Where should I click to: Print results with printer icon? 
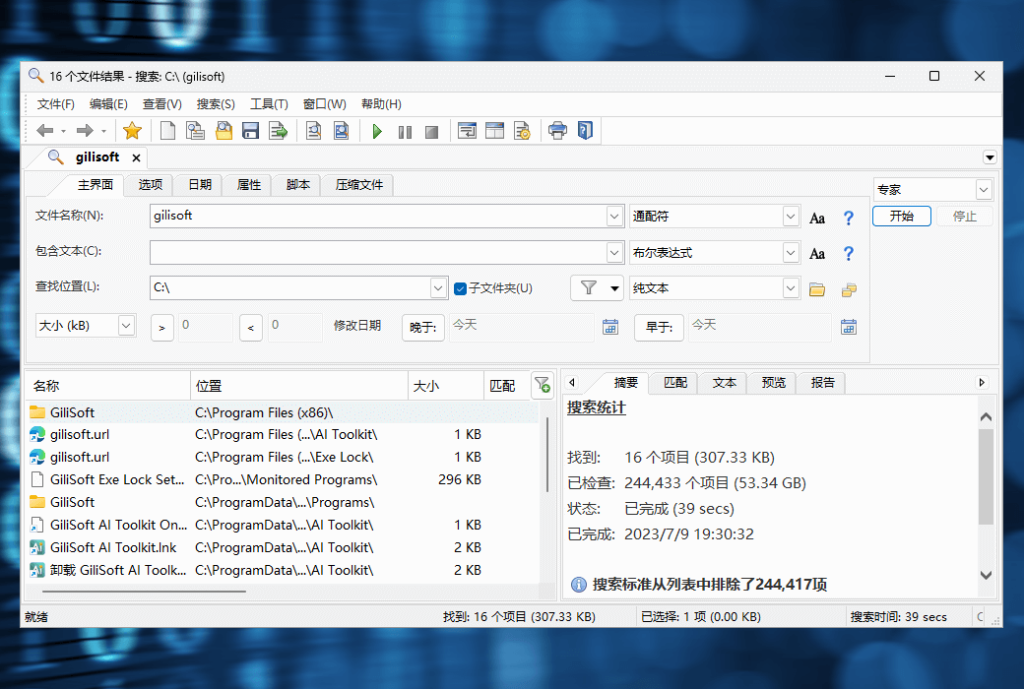[558, 131]
